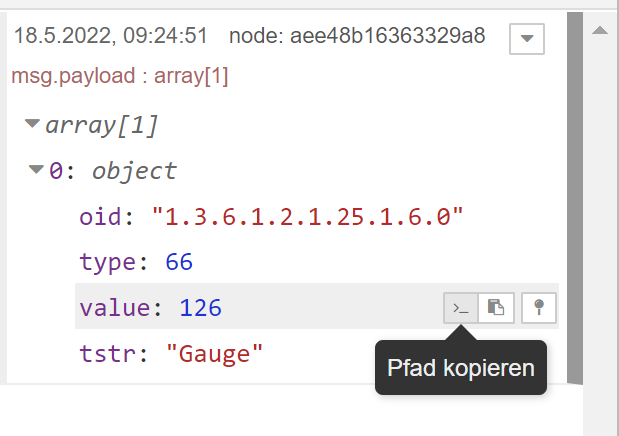Select the oid string "1.3.6.1.2.1.25.1.6.0"
This screenshot has width=619, height=436.
tap(308, 216)
